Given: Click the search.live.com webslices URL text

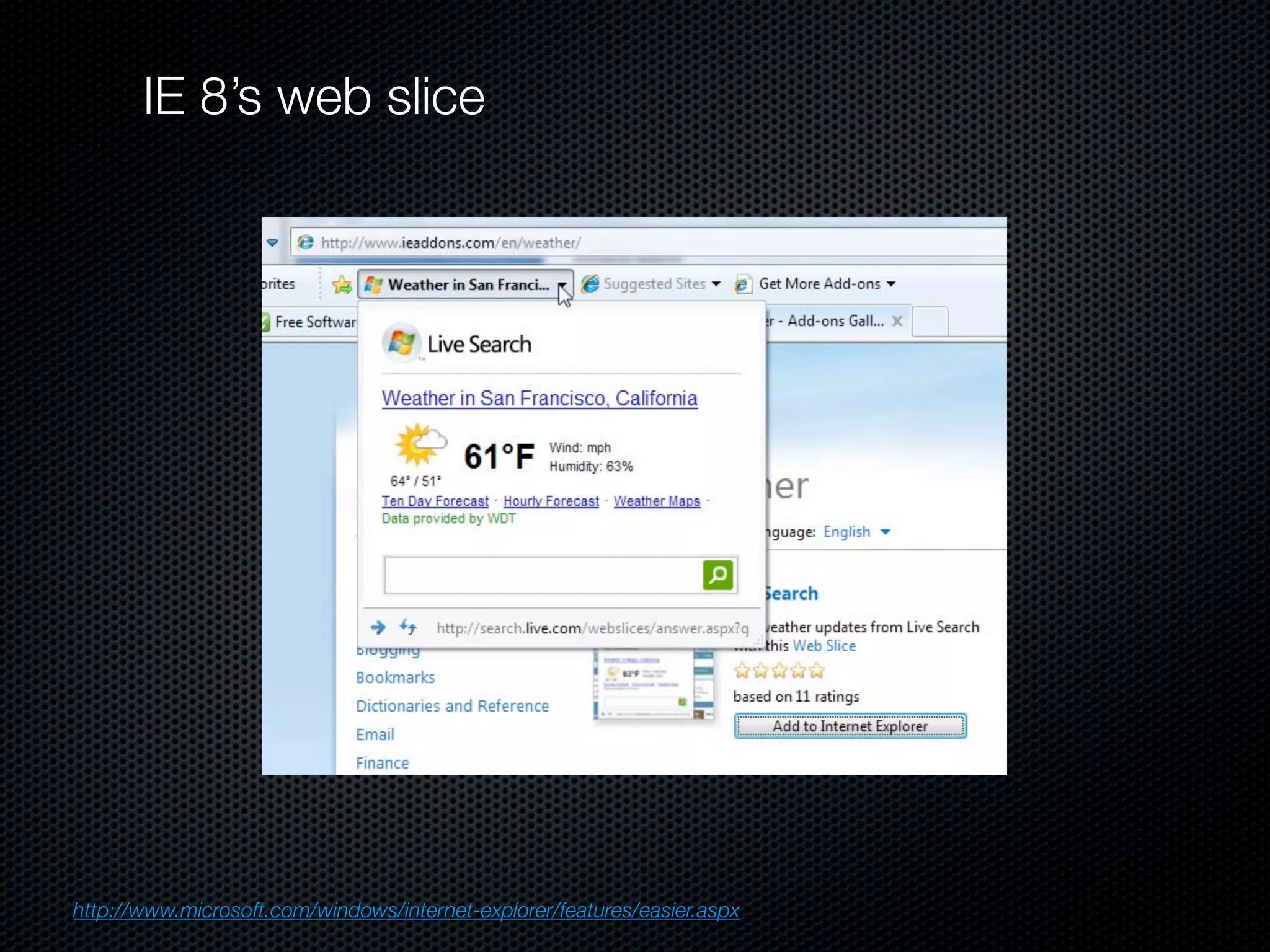Looking at the screenshot, I should pos(592,628).
